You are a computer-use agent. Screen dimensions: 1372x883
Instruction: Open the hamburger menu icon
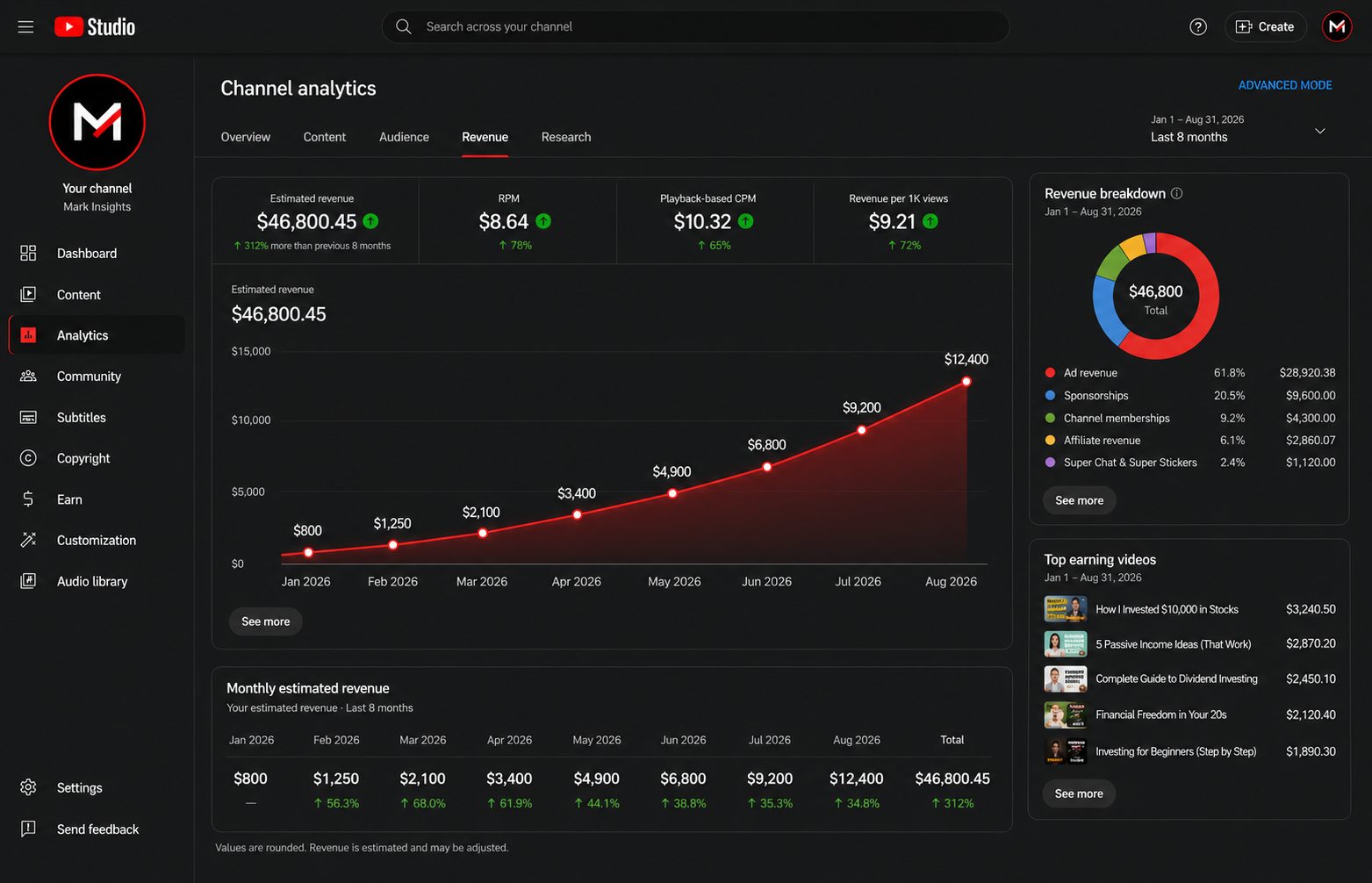(x=25, y=27)
